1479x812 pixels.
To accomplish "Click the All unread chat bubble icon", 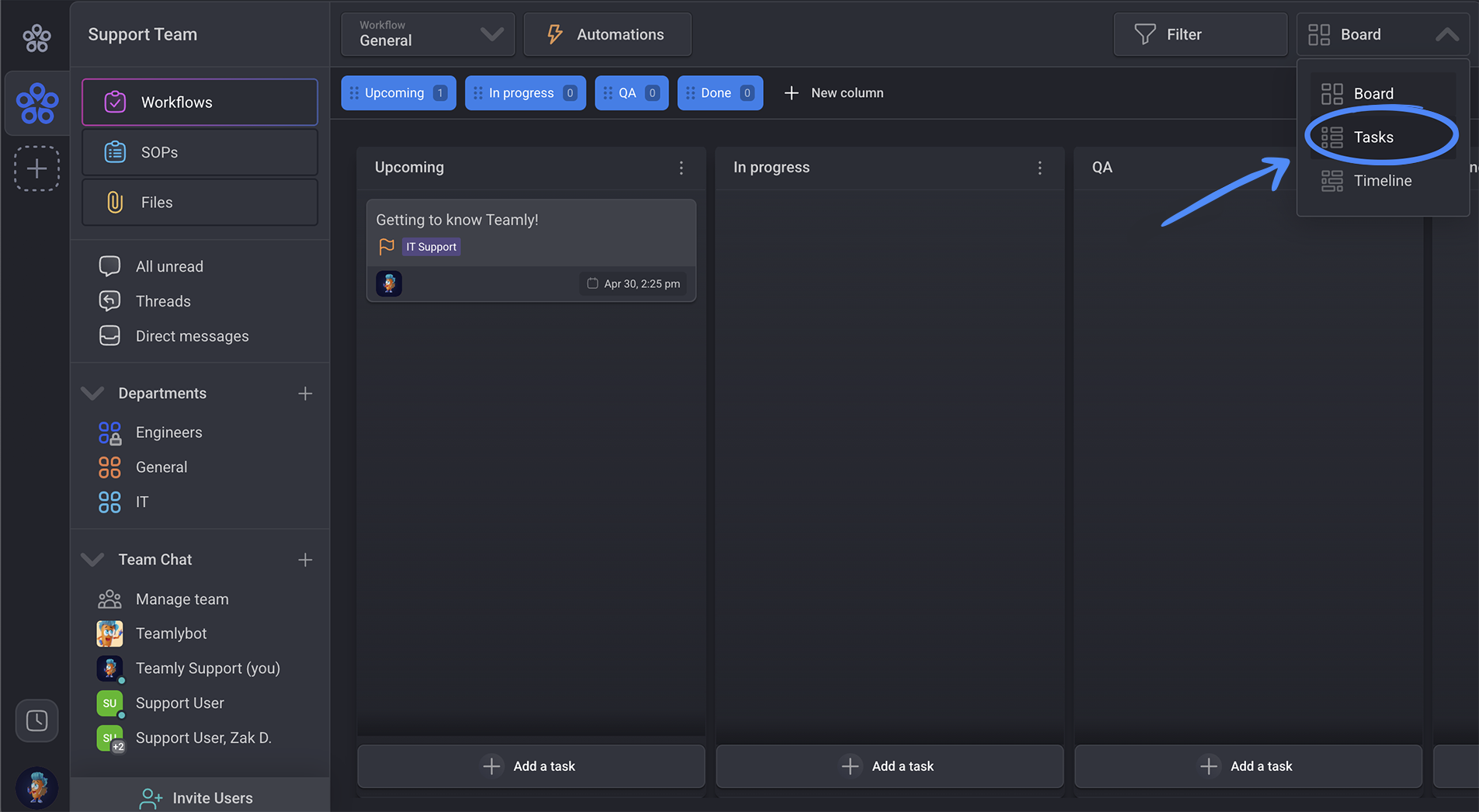I will tap(109, 266).
